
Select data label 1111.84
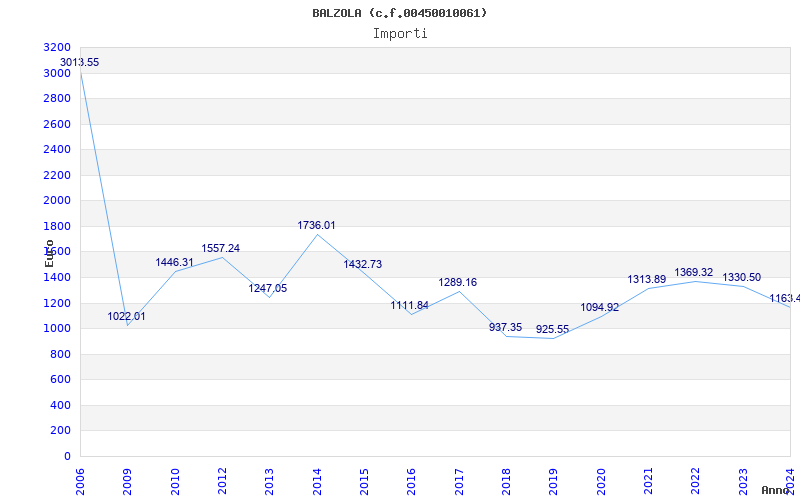410,306
